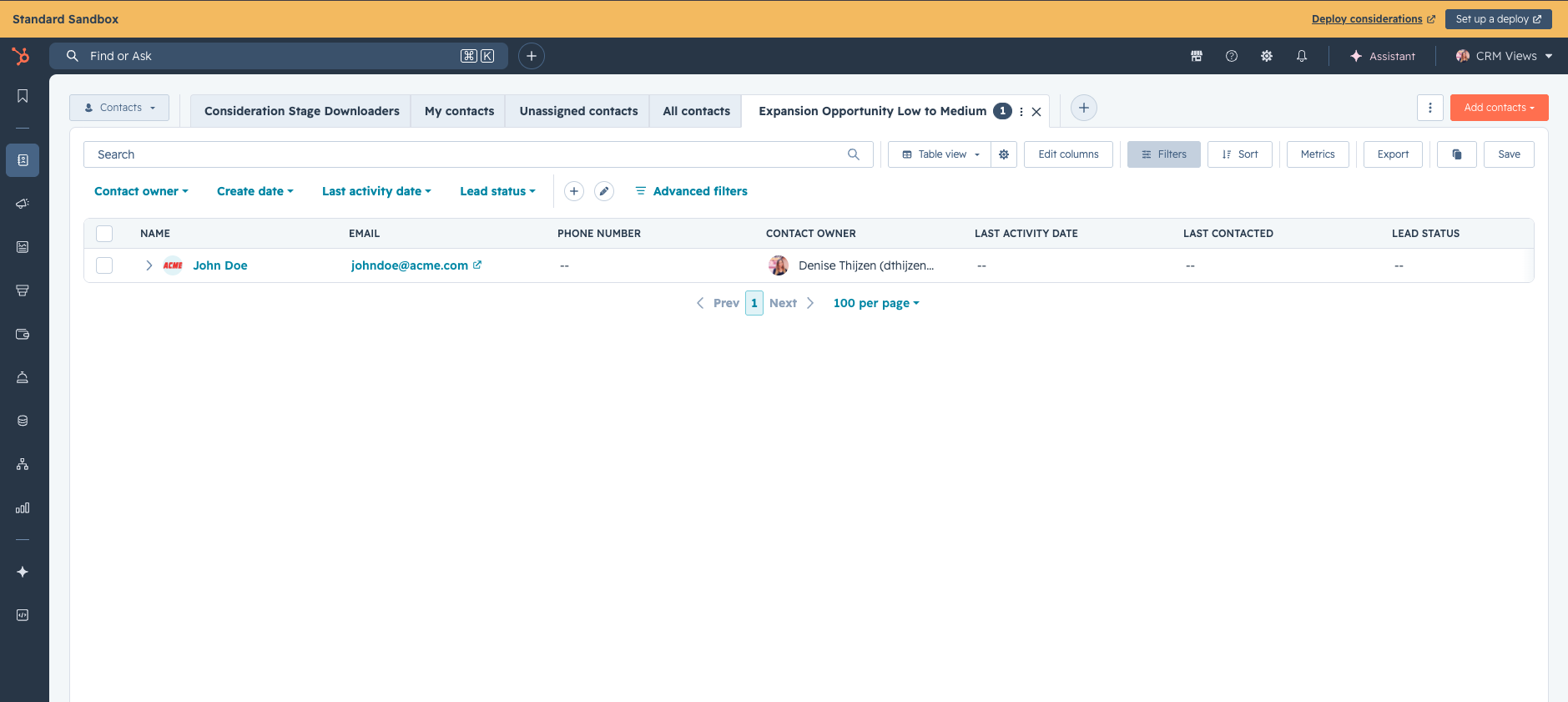
Task: Click the table view settings gear
Action: tap(1004, 154)
